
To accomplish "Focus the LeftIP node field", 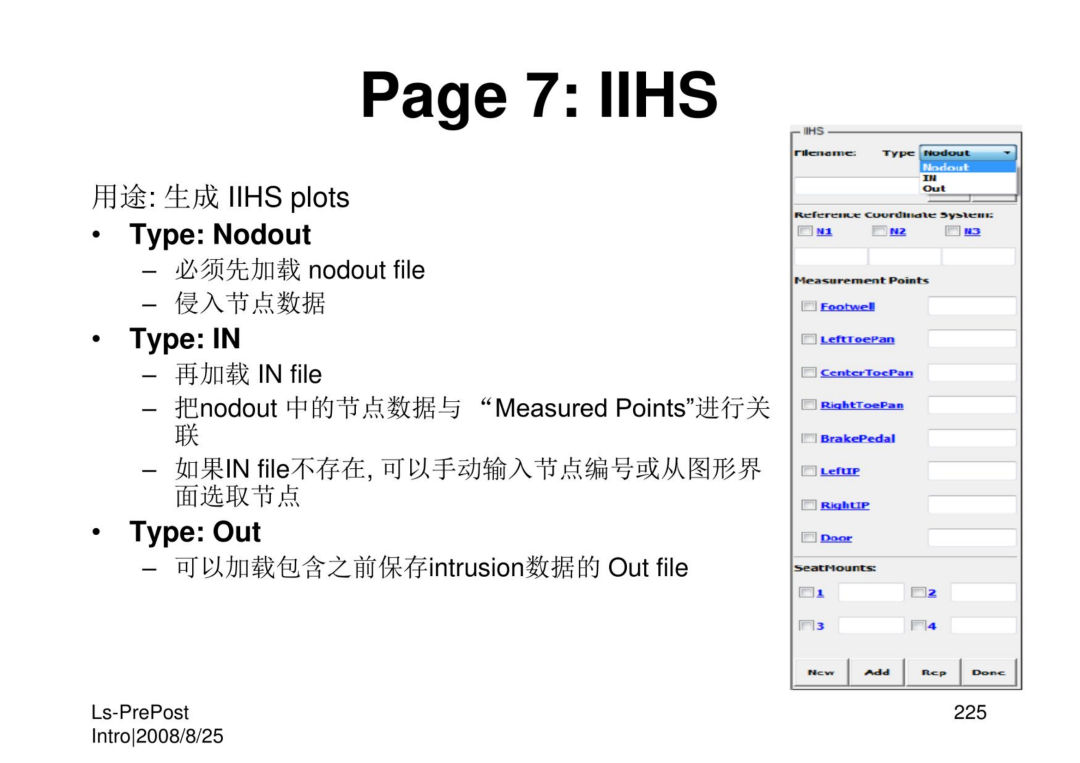I will coord(972,471).
